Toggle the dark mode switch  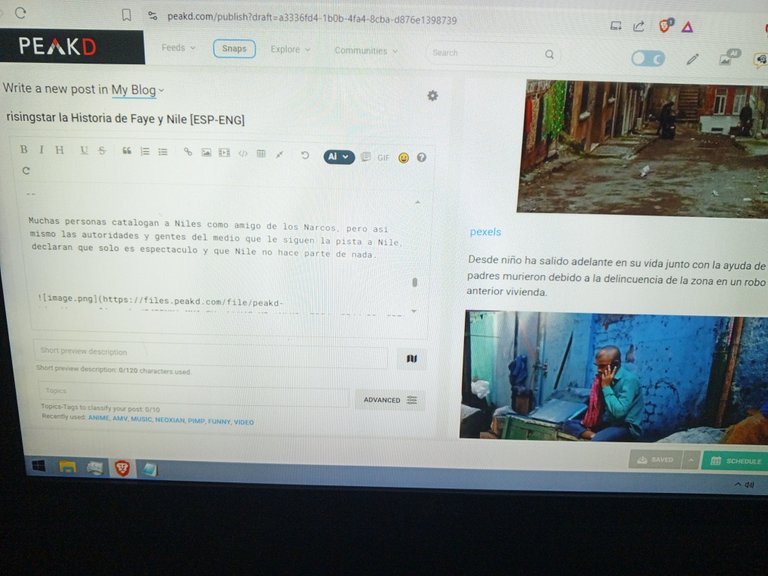pos(648,59)
